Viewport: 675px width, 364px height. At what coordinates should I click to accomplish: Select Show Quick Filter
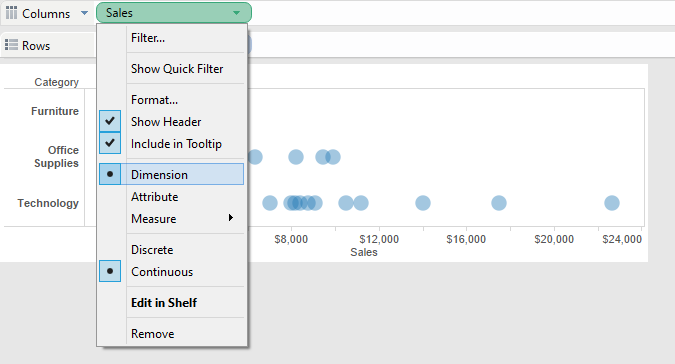(177, 69)
